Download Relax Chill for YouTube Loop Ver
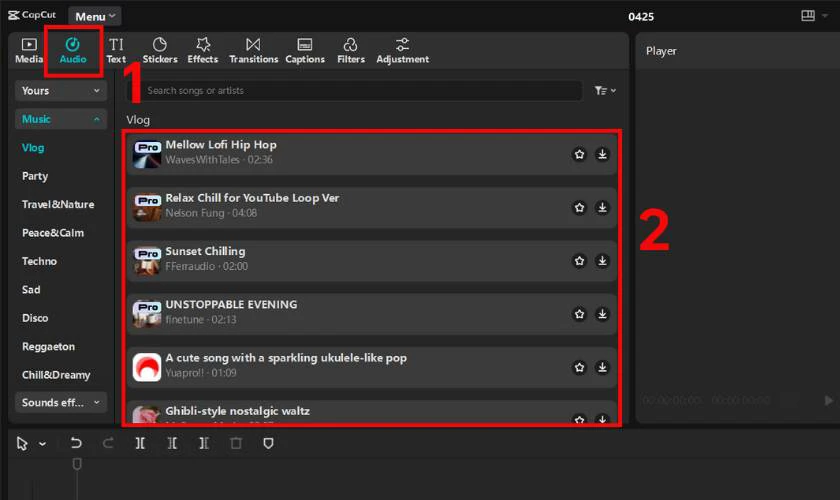Screen dimensions: 840x500 coord(602,207)
